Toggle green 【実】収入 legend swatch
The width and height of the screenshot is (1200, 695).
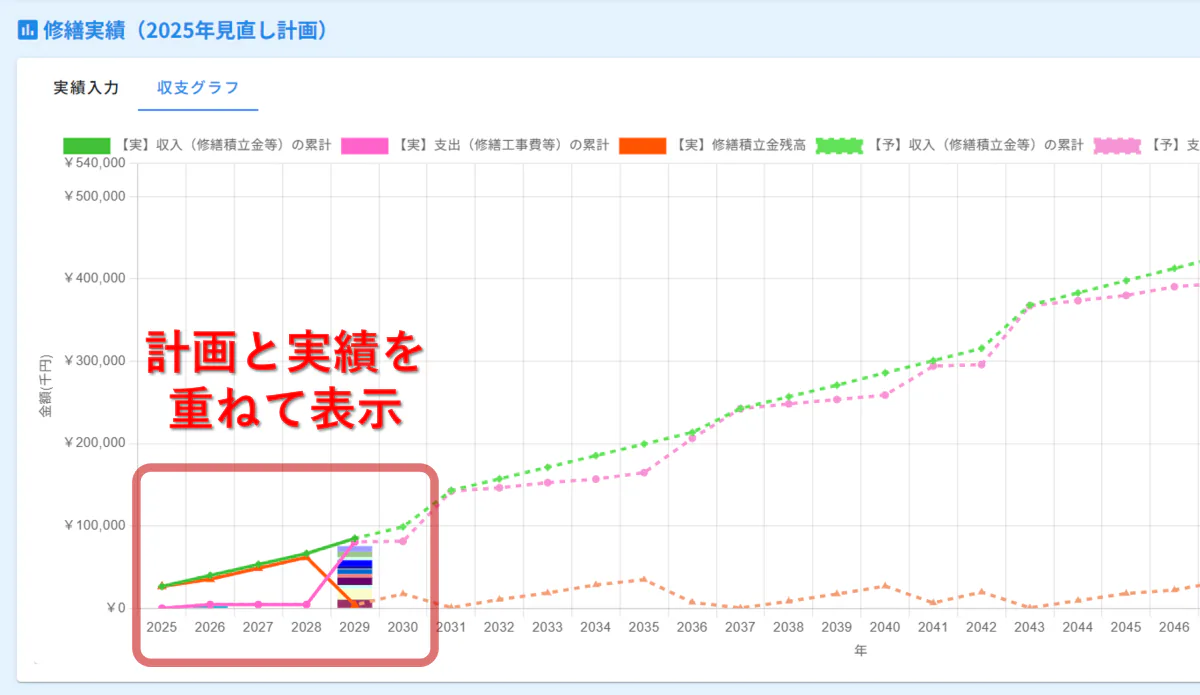87,145
